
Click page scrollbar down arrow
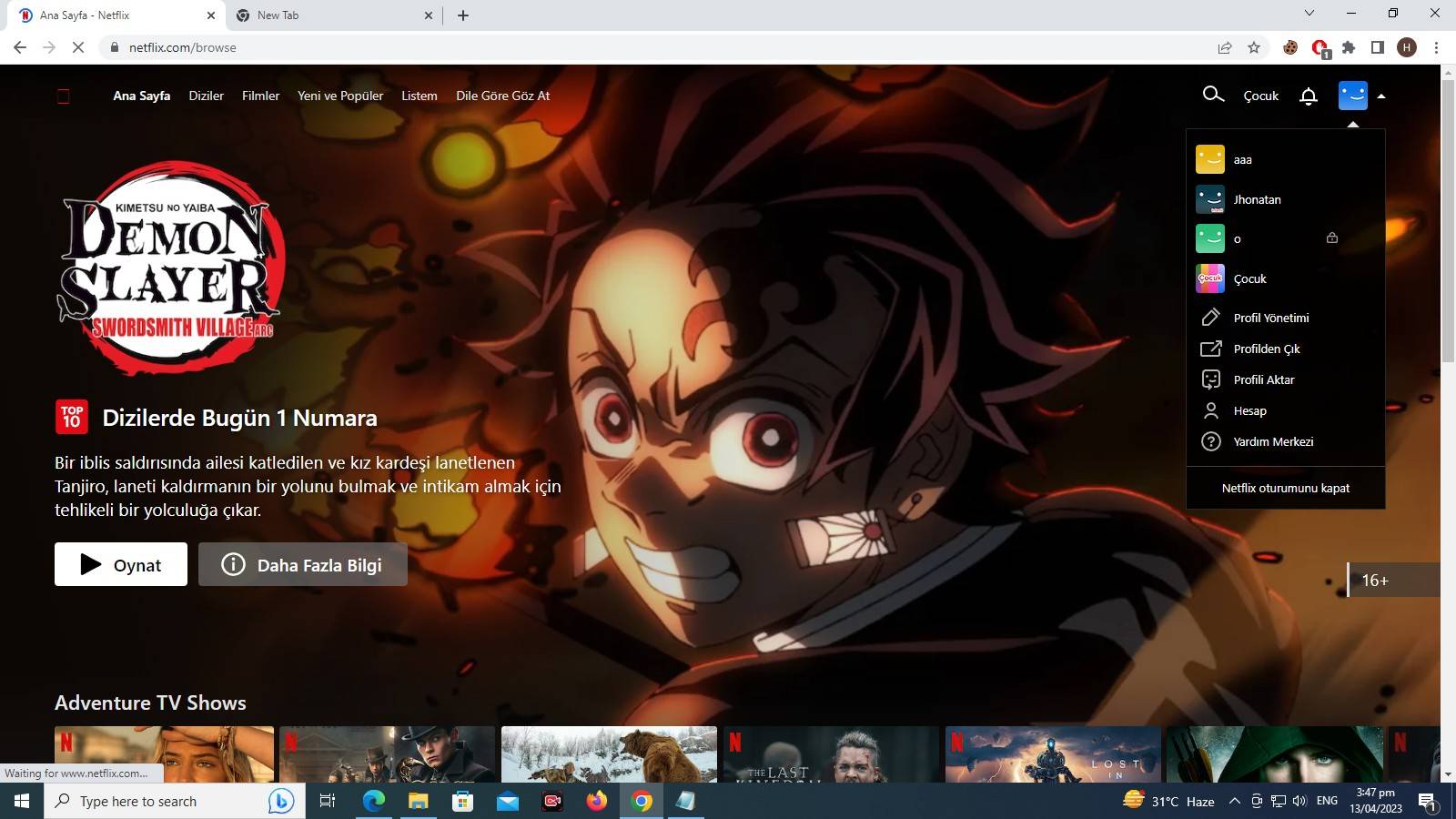1448,775
